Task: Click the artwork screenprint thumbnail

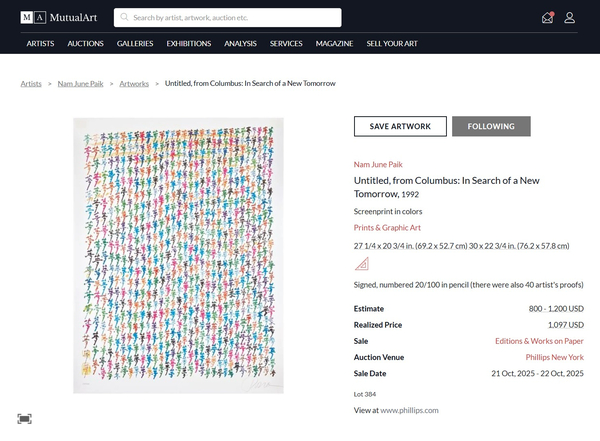Action: point(178,255)
